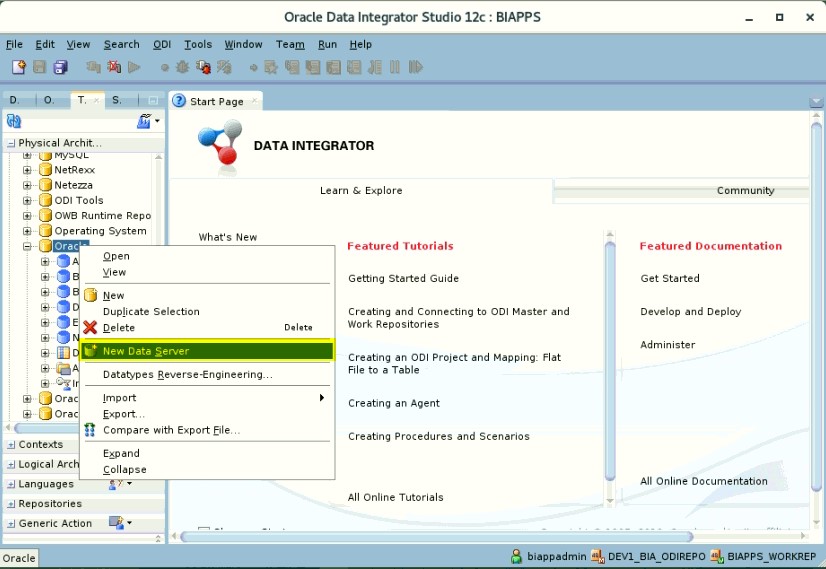Click the ODI Tools technology cylinder icon
The width and height of the screenshot is (826, 569).
(x=46, y=200)
